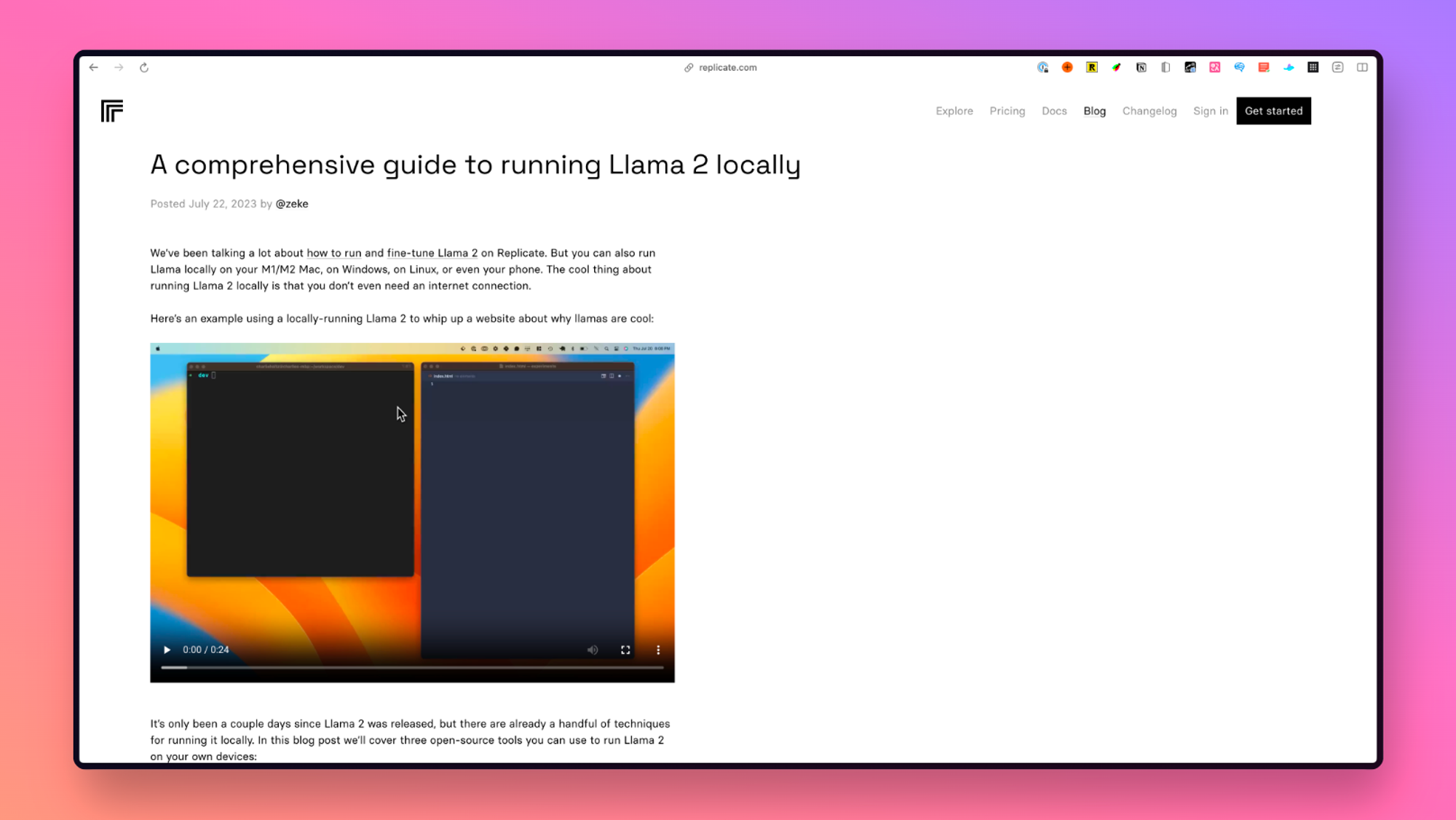The width and height of the screenshot is (1456, 820).
Task: Click the Replicate logo icon
Action: pyautogui.click(x=112, y=111)
